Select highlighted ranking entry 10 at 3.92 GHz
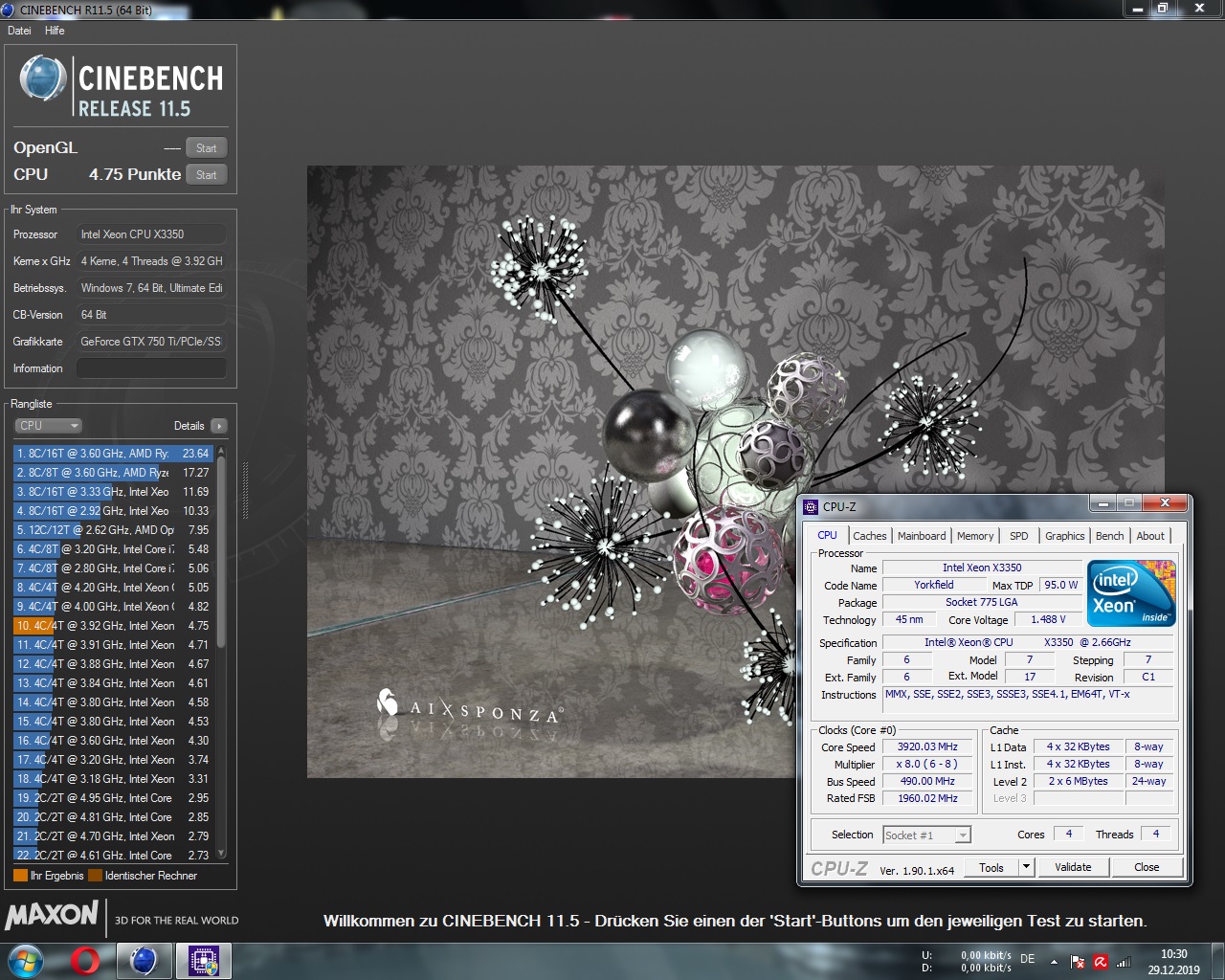 tap(114, 626)
